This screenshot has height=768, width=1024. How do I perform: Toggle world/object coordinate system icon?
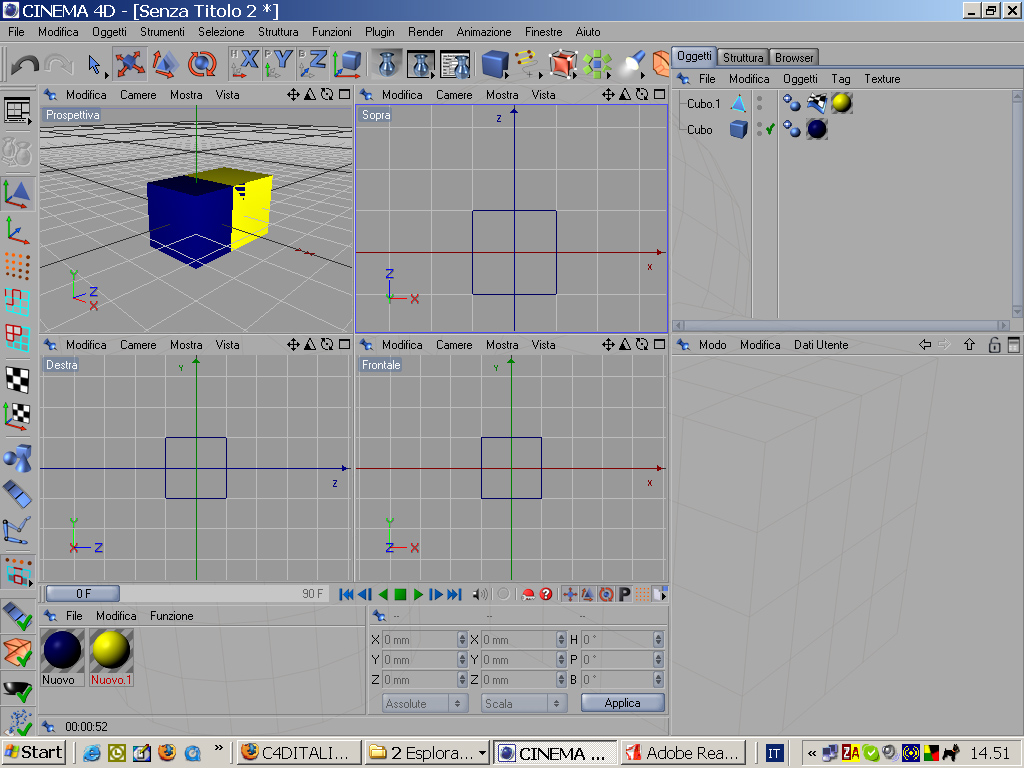pyautogui.click(x=347, y=63)
